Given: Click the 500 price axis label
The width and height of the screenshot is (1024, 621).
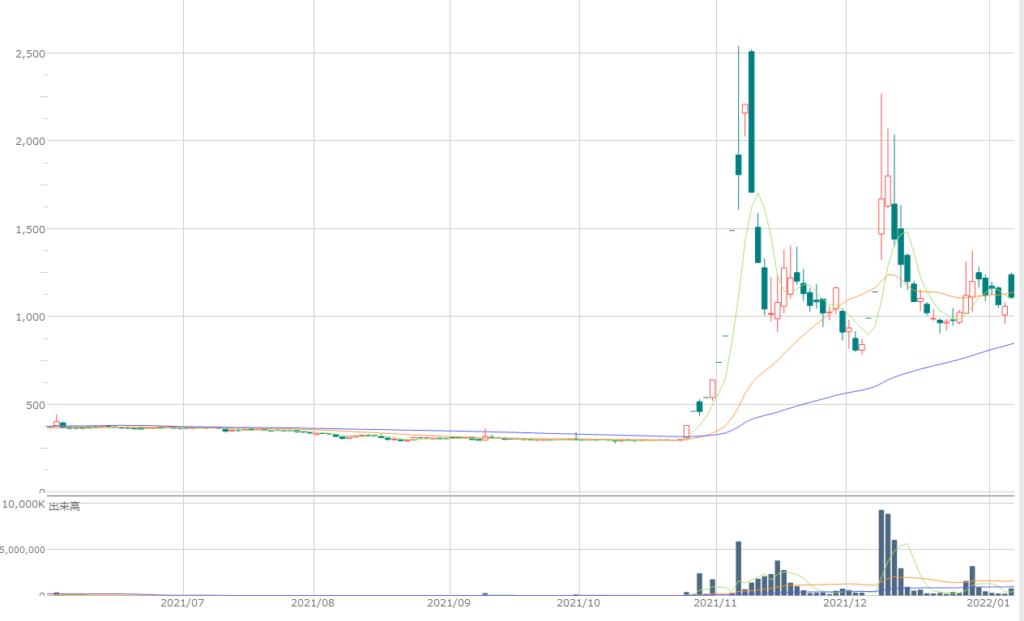Looking at the screenshot, I should pyautogui.click(x=36, y=405).
